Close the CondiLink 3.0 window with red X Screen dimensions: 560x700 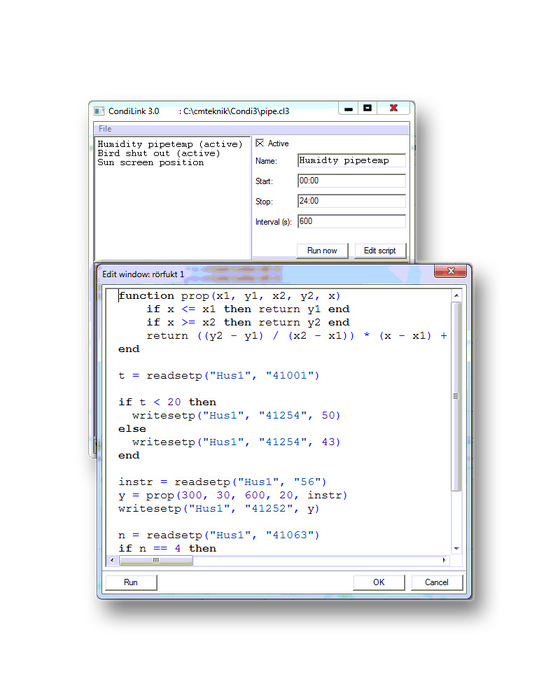coord(393,108)
